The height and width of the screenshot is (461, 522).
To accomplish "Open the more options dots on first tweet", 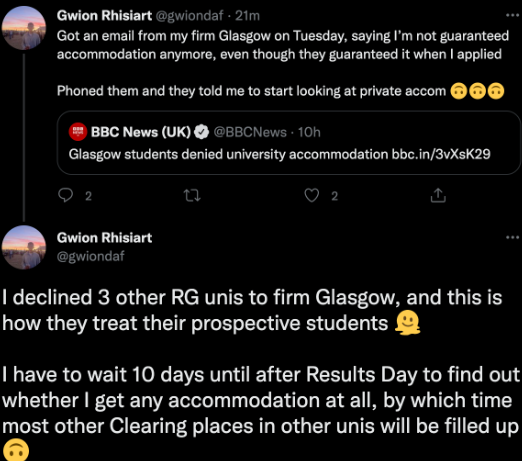I will point(512,15).
